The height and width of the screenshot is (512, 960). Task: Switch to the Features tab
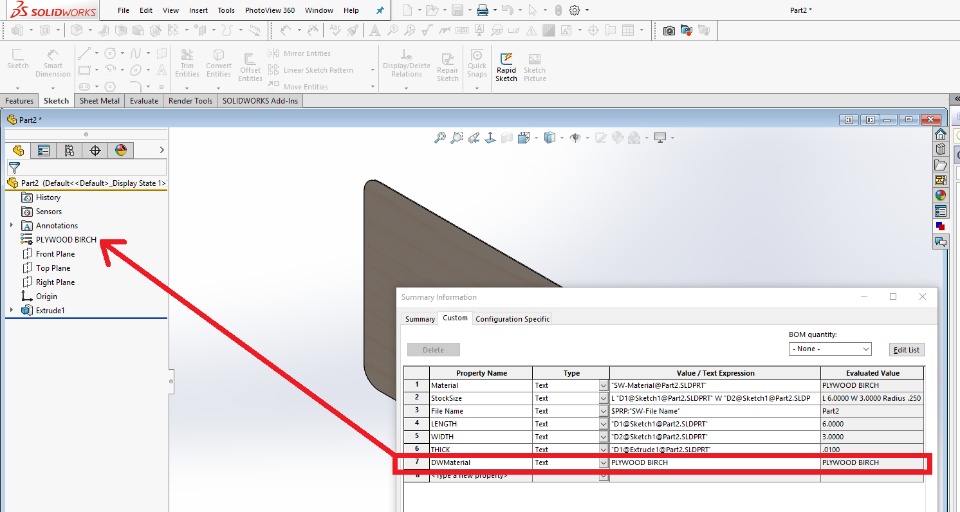[20, 101]
